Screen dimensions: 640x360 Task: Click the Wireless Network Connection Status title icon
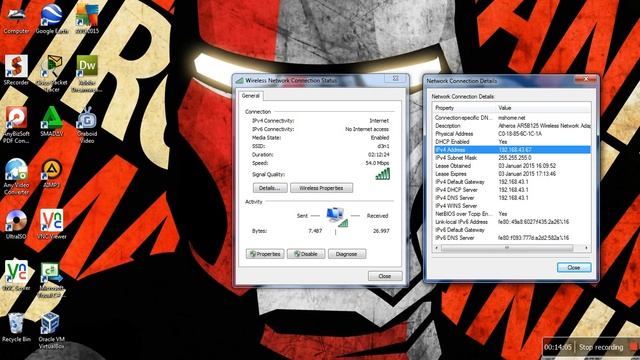pyautogui.click(x=240, y=80)
